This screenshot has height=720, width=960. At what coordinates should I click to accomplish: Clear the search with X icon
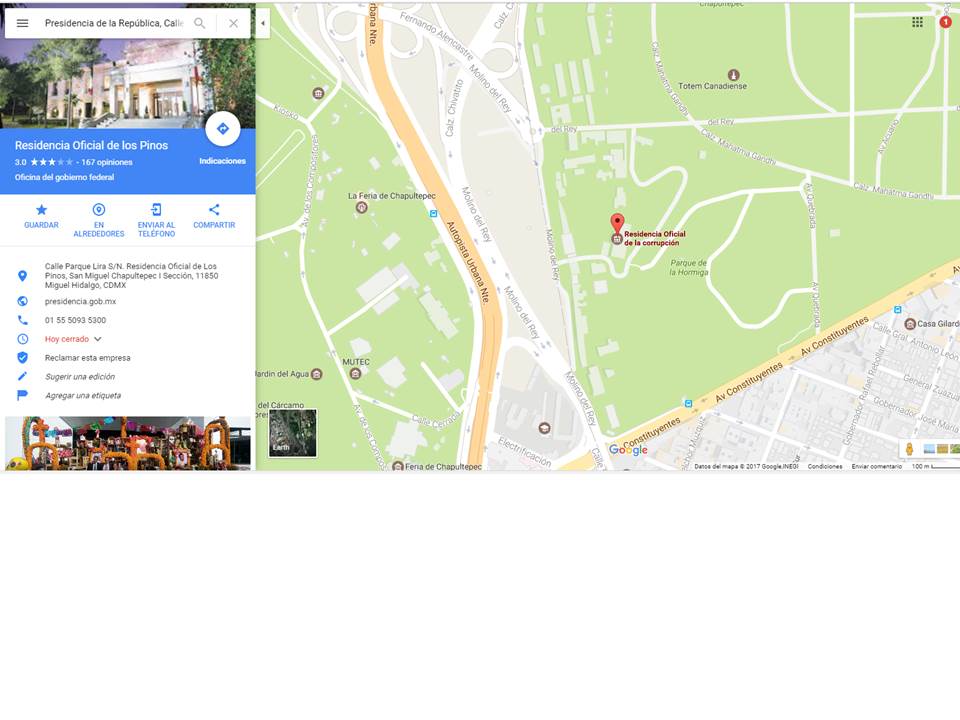233,23
